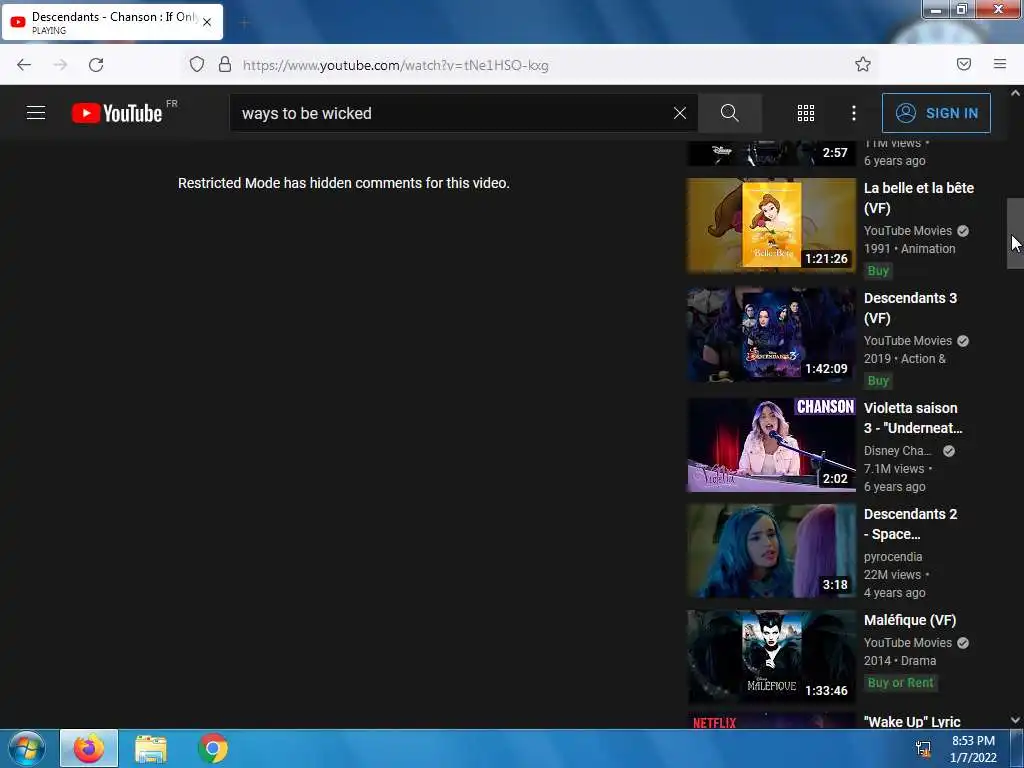Open the YouTube apps grid icon
The width and height of the screenshot is (1024, 768).
[x=806, y=113]
